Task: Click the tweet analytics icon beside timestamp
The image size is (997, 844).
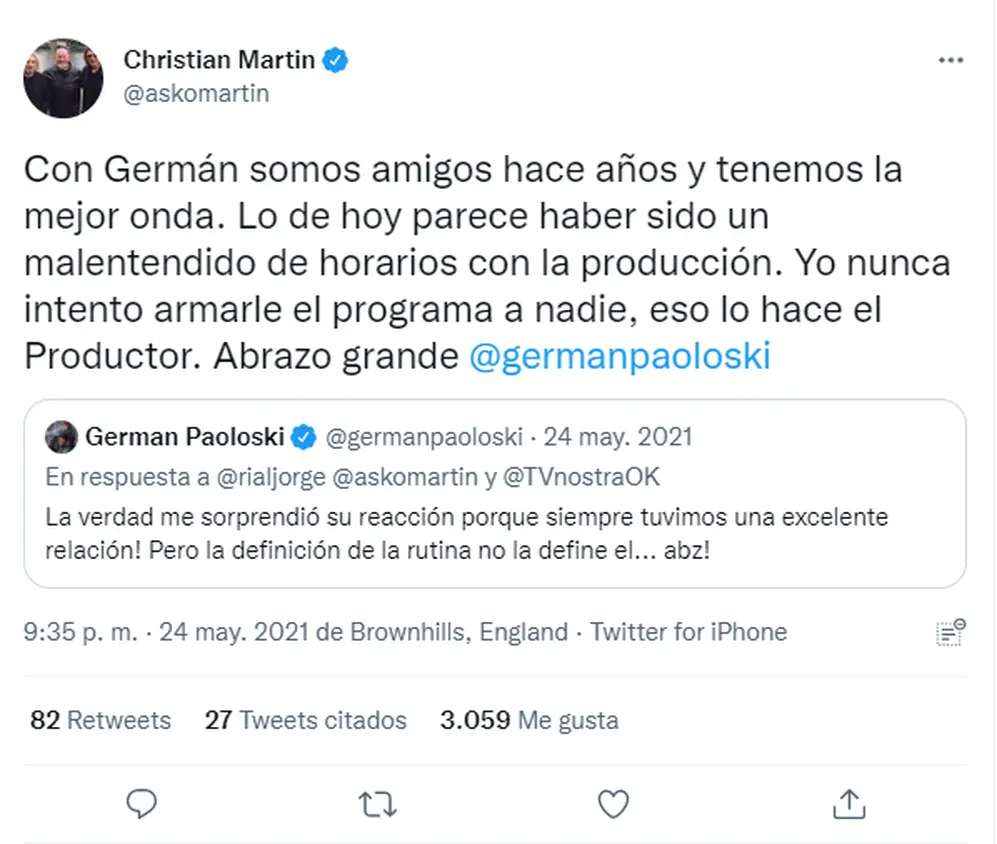Action: 951,632
